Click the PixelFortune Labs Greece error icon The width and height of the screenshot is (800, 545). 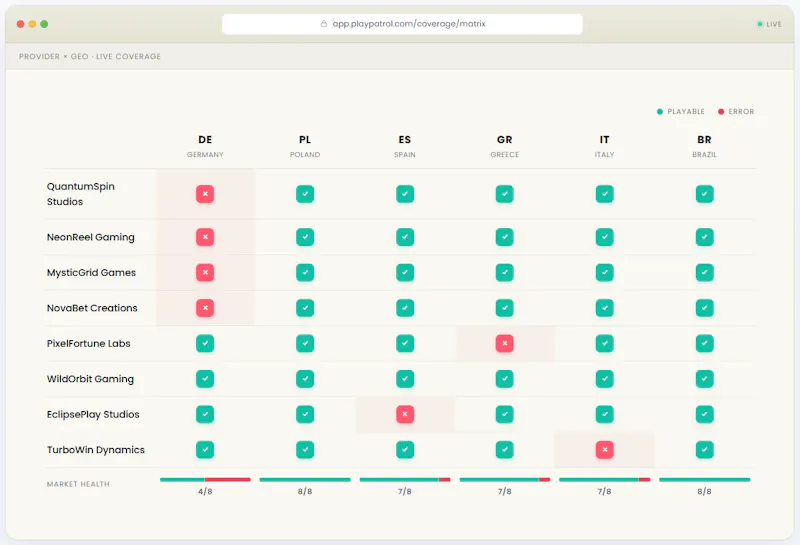point(505,343)
